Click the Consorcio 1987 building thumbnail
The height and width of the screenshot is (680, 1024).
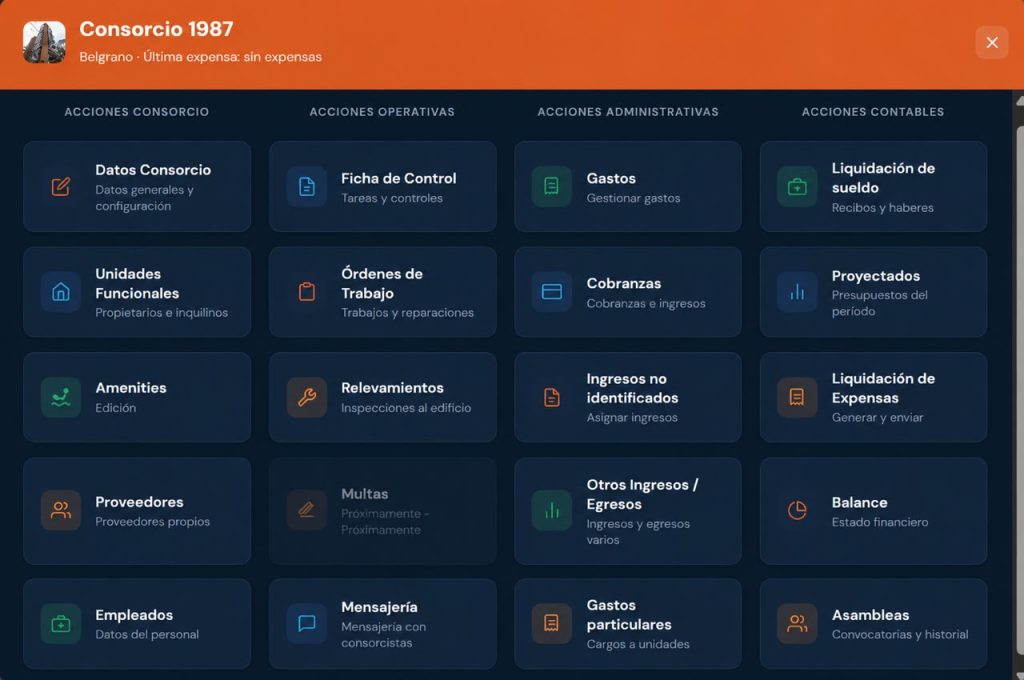pos(44,42)
